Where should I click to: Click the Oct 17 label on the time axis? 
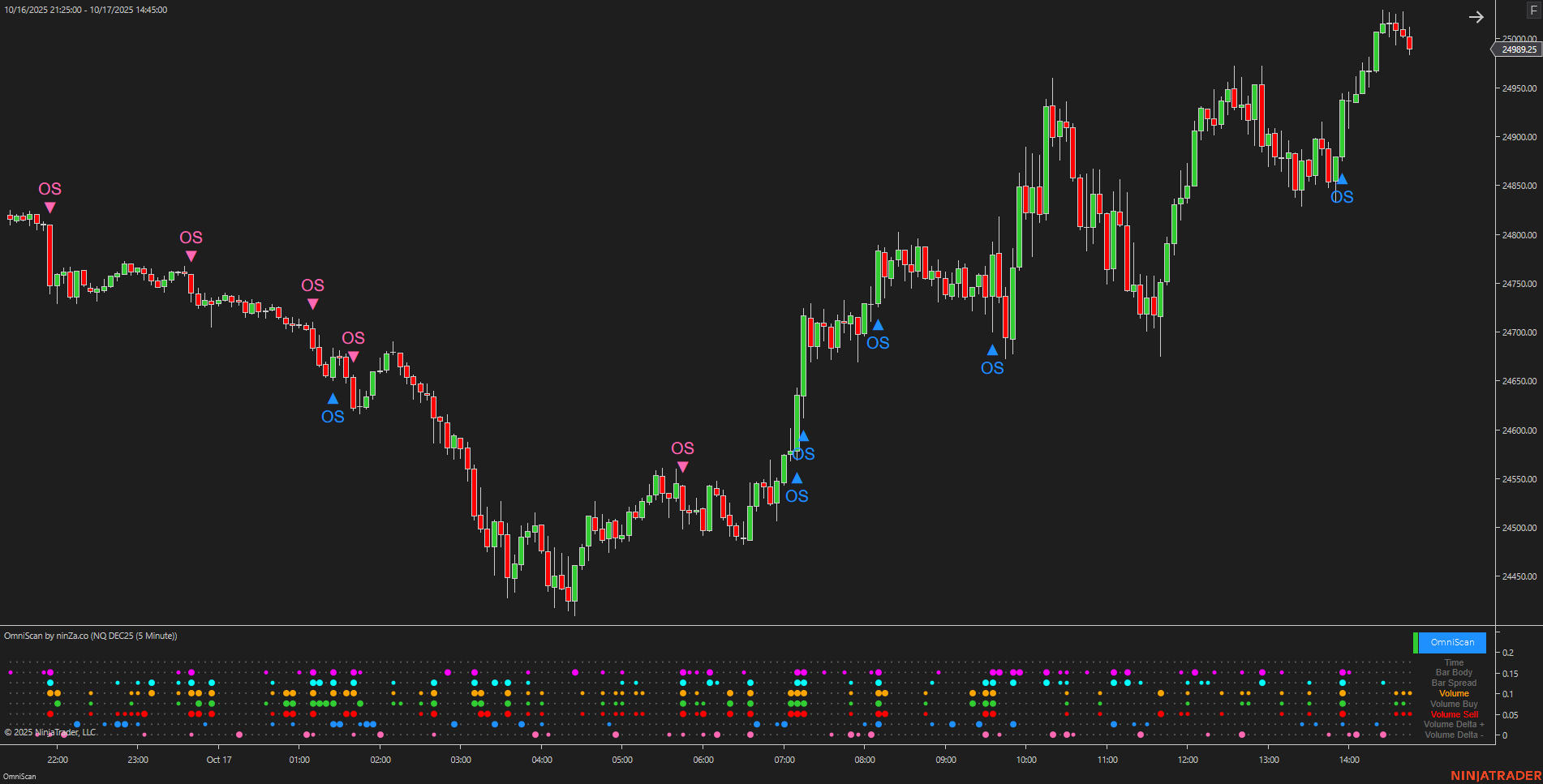[x=219, y=760]
